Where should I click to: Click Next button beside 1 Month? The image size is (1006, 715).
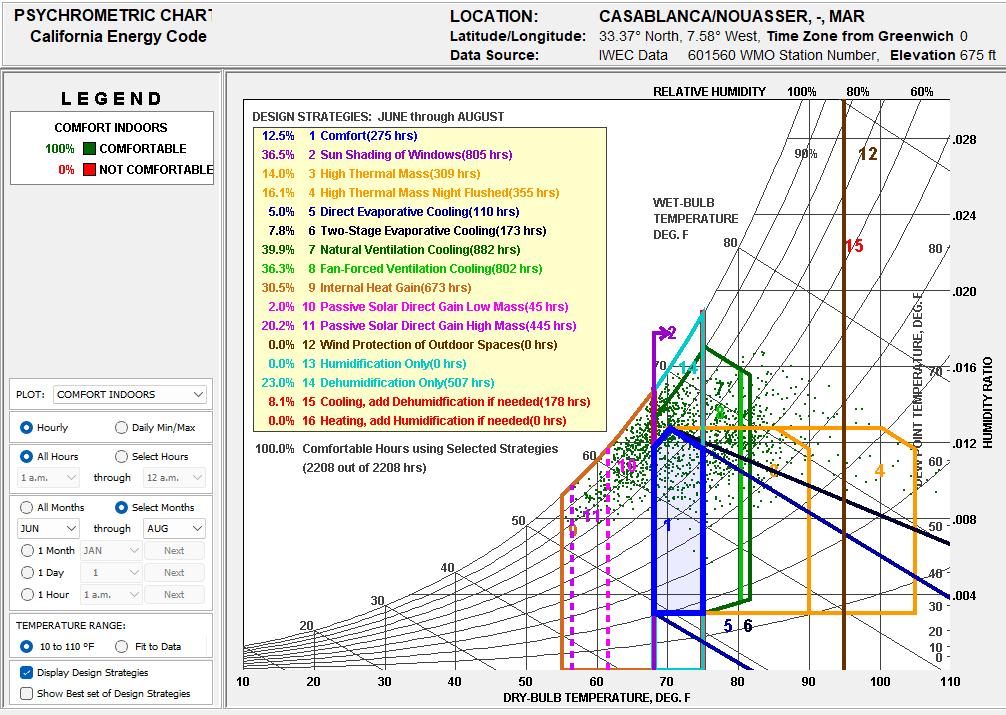coord(175,550)
